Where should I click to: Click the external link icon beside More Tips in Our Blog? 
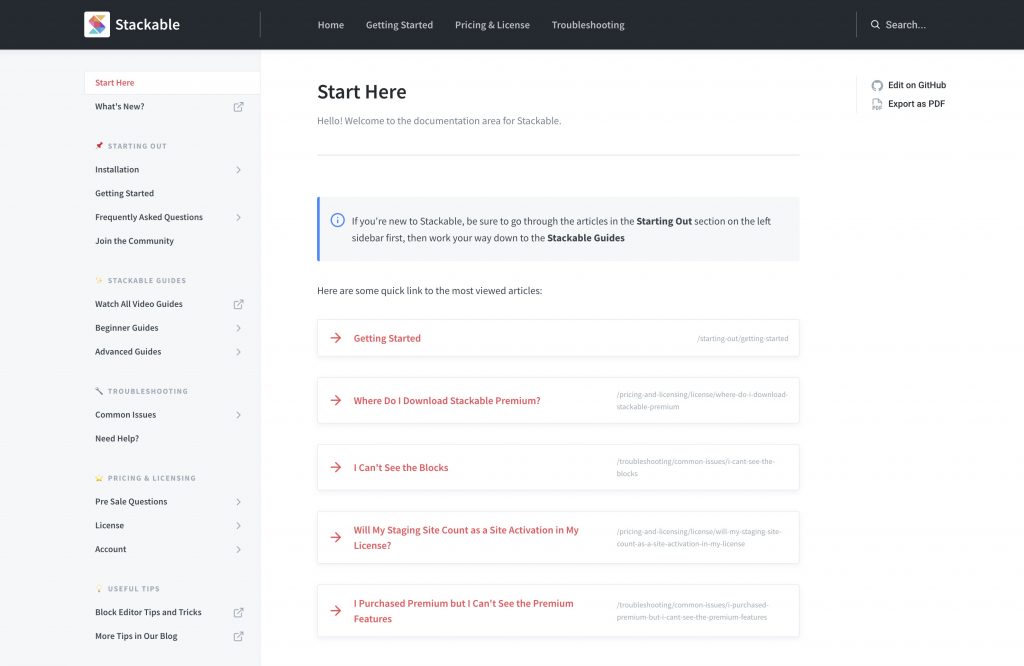click(238, 636)
